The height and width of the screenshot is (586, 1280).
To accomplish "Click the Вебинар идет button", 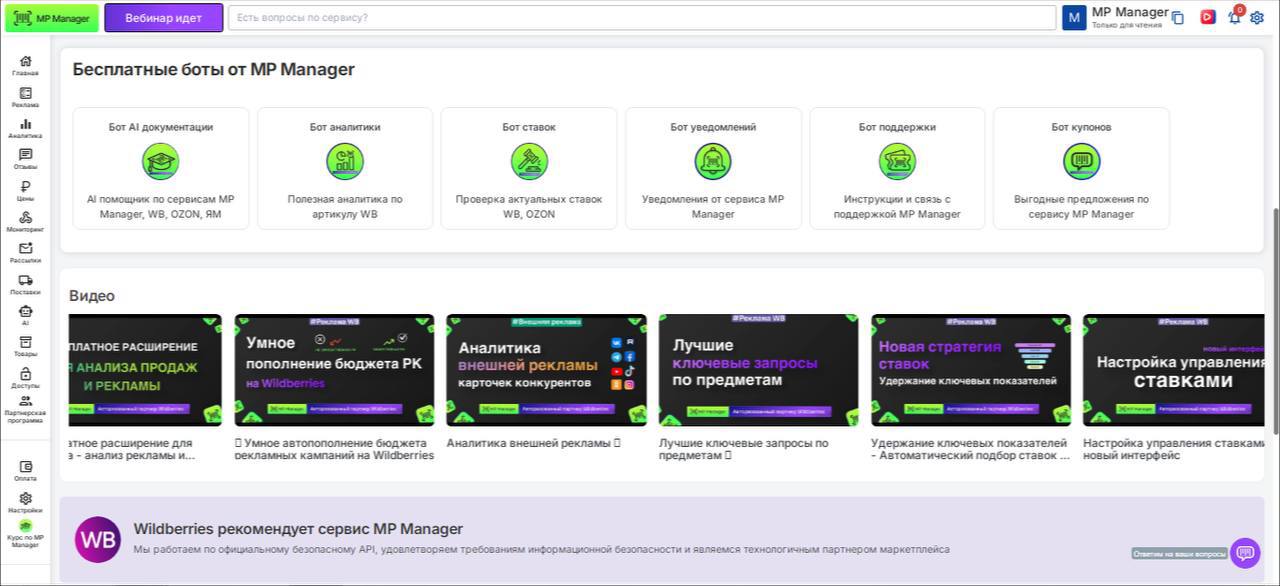I will [x=163, y=18].
